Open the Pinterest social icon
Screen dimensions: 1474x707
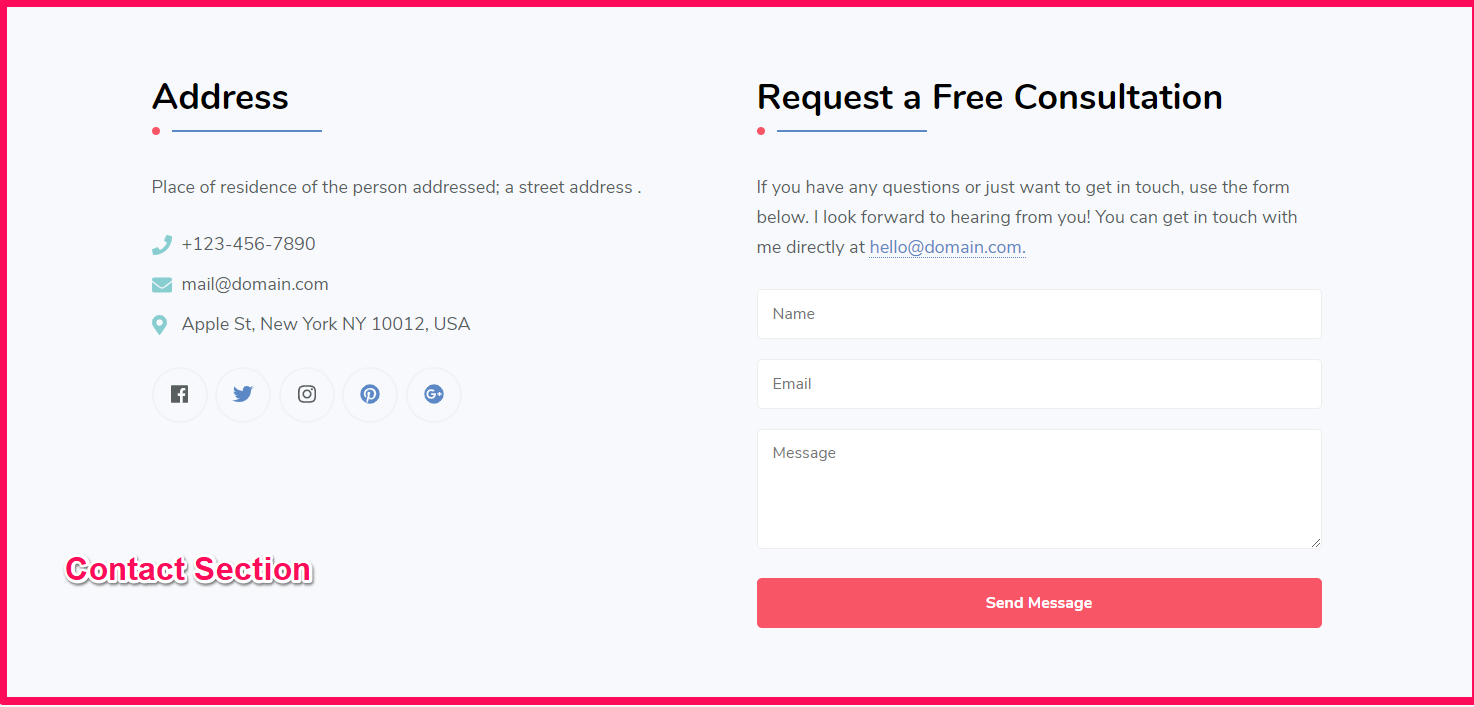(370, 394)
